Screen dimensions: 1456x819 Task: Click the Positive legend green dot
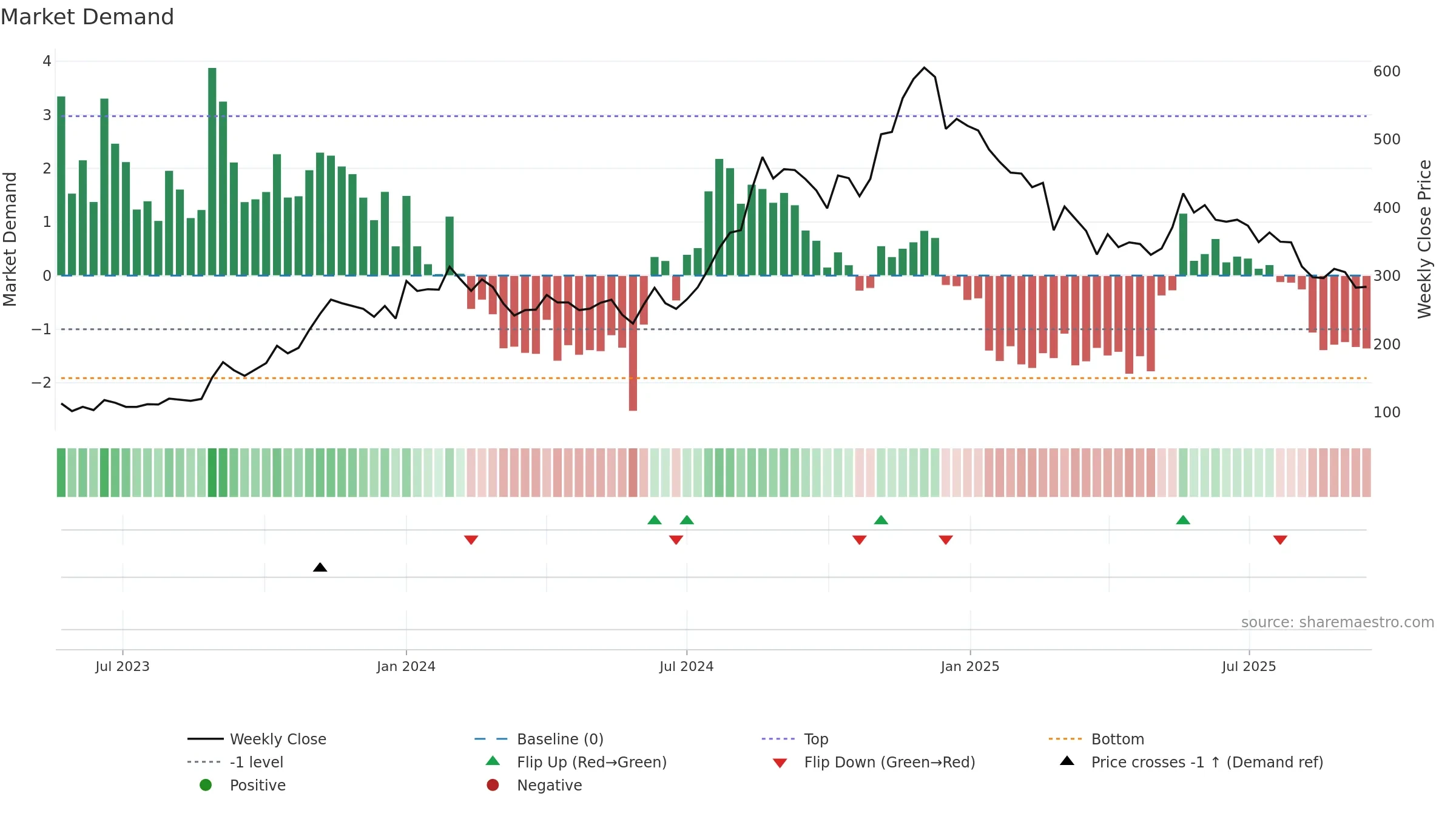coord(206,785)
